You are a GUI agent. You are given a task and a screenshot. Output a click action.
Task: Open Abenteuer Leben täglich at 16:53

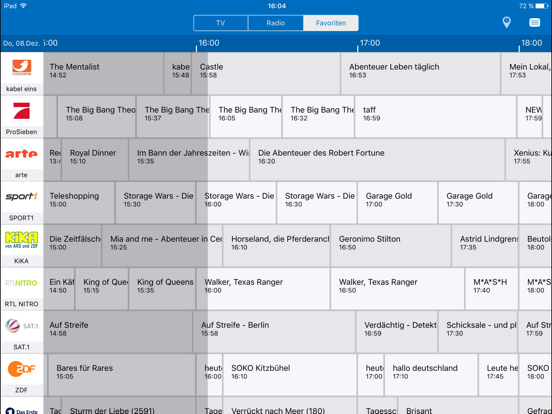point(421,73)
